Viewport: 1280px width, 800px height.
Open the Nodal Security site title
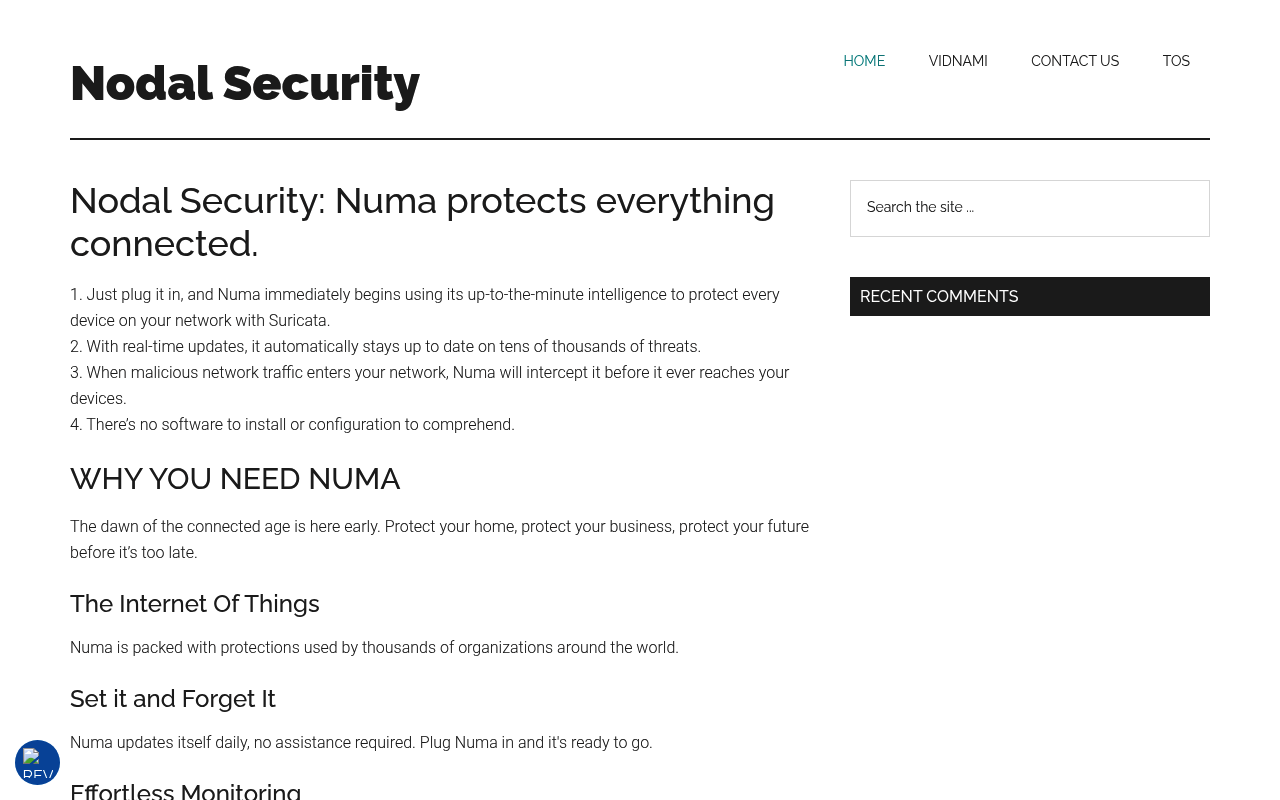point(245,83)
